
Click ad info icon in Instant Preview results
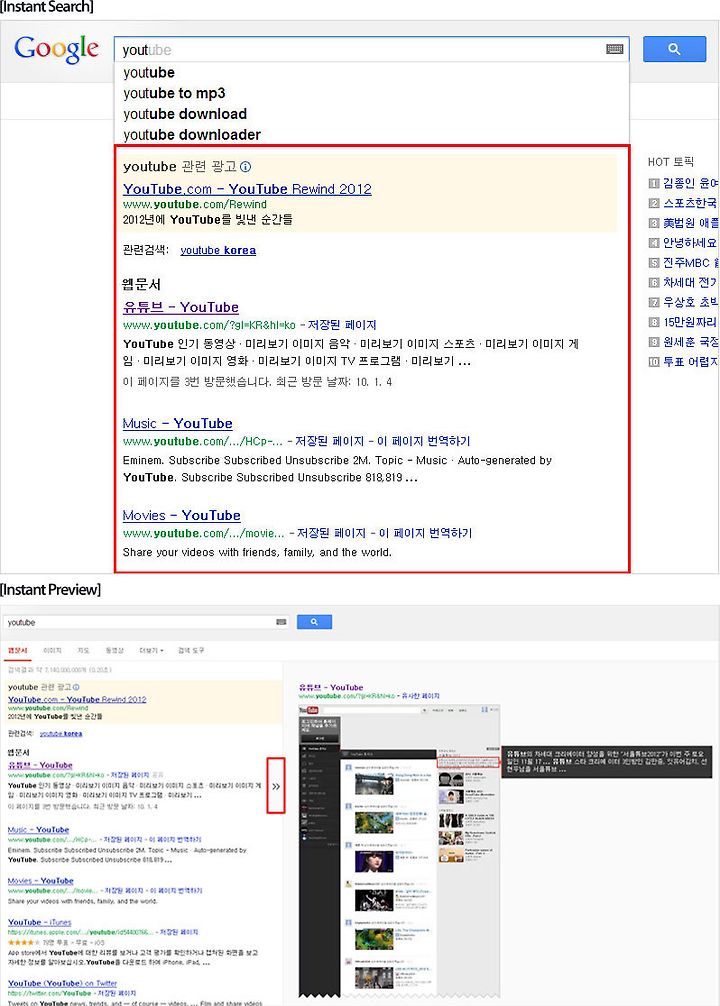[76, 687]
